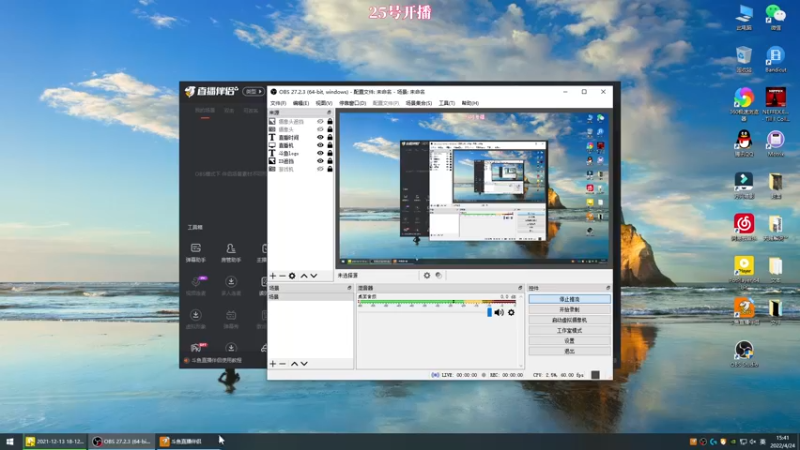Pop out the controls dock
Screen dimensions: 800x450
point(608,288)
